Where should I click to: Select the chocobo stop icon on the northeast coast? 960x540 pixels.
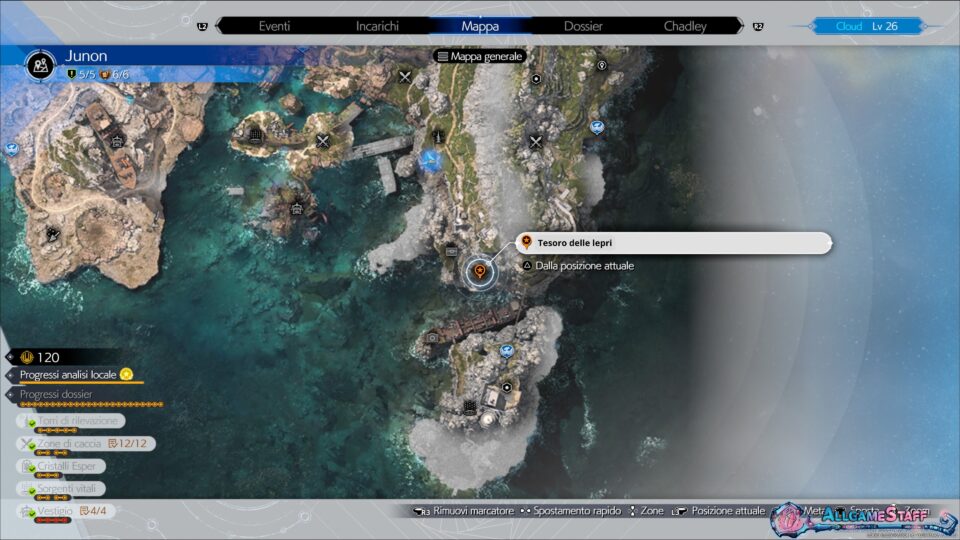point(597,127)
